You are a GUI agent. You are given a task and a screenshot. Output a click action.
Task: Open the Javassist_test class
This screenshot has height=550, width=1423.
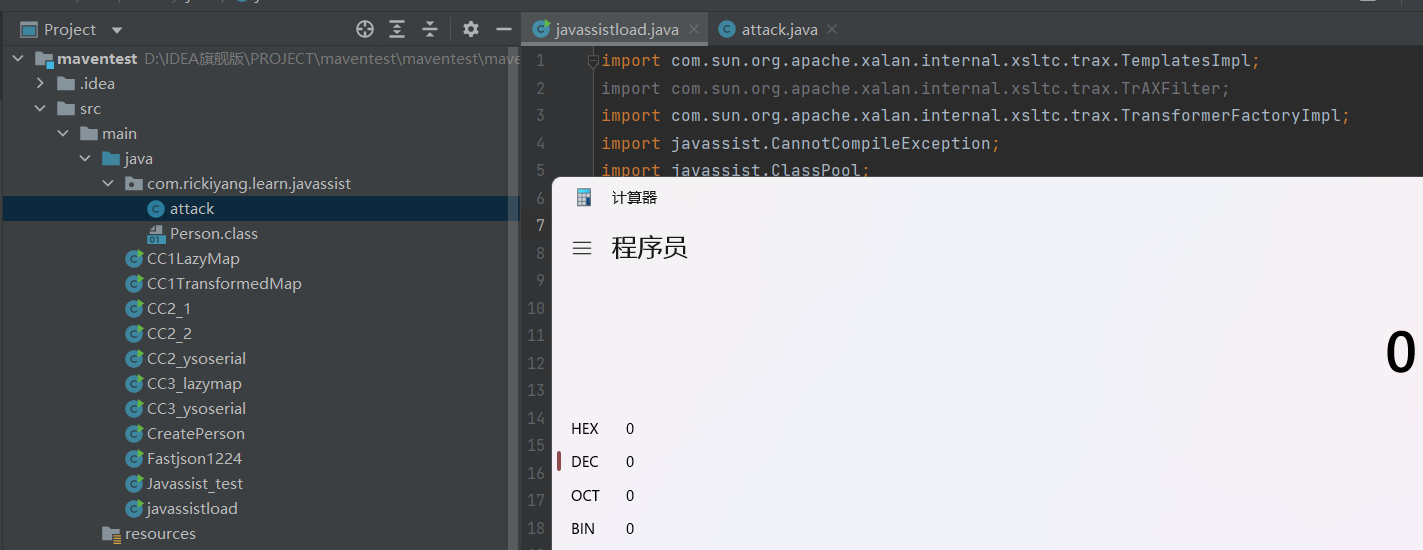tap(195, 484)
